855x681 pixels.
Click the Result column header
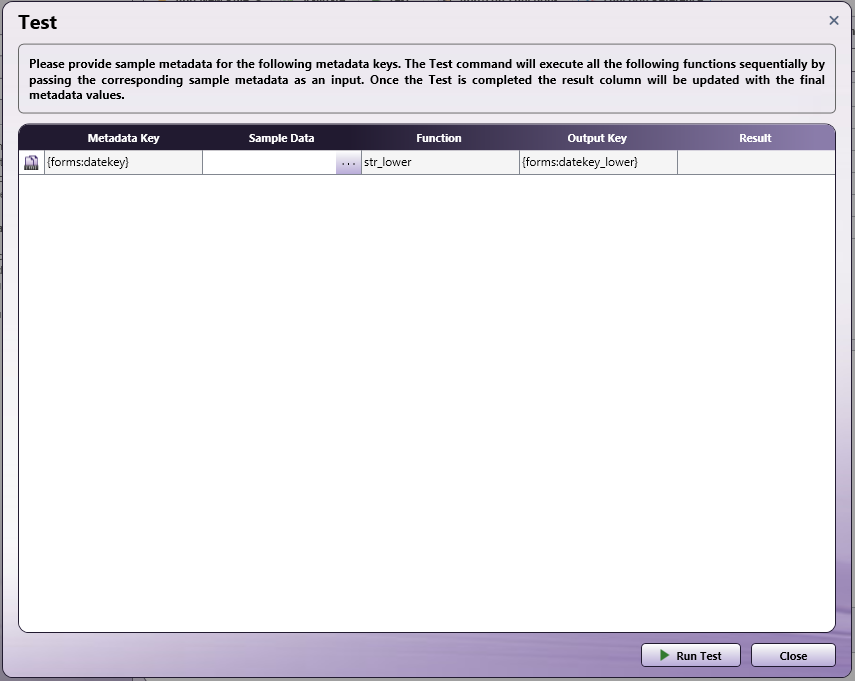pyautogui.click(x=755, y=138)
